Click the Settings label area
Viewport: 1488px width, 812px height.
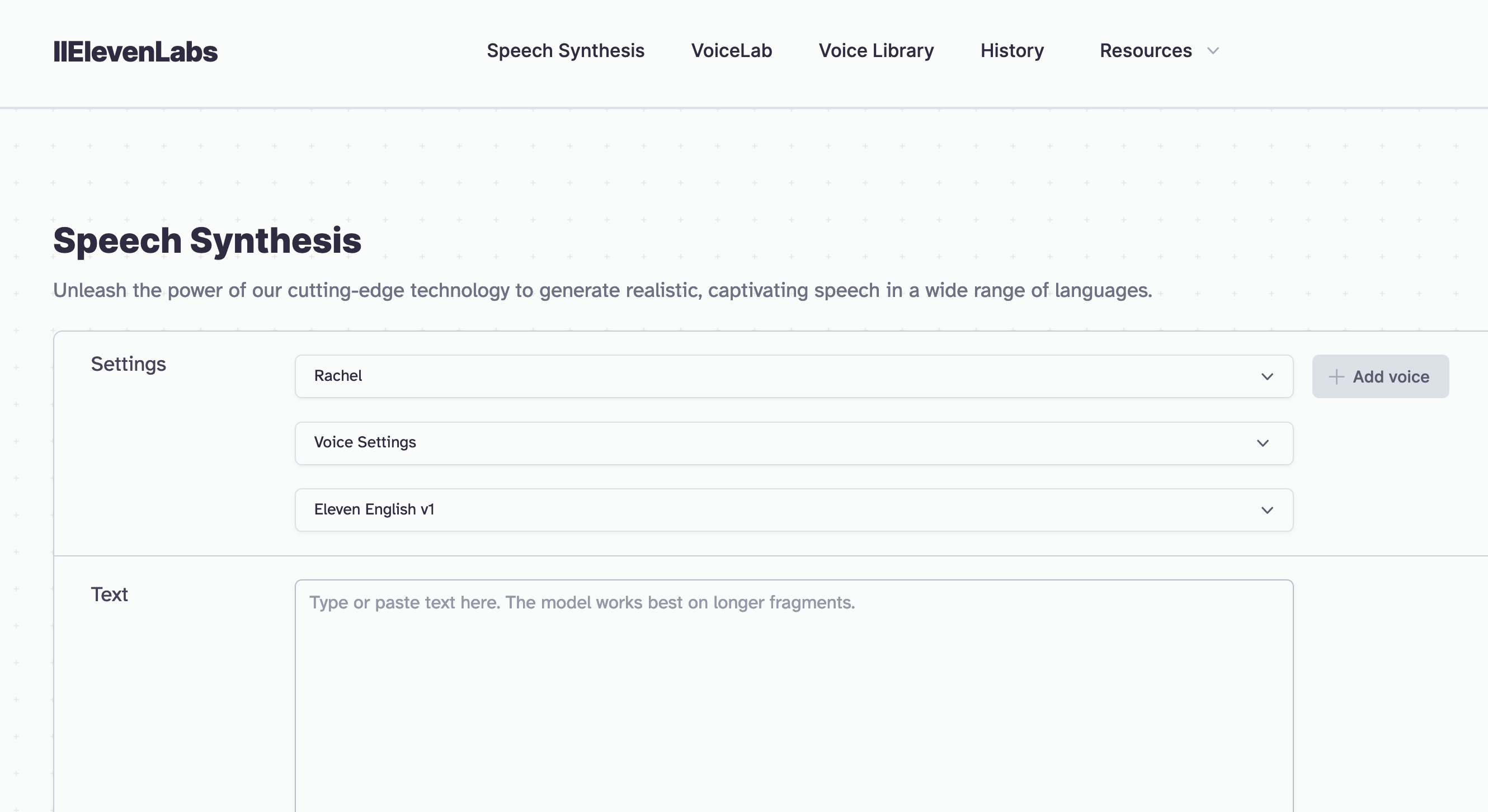point(128,364)
